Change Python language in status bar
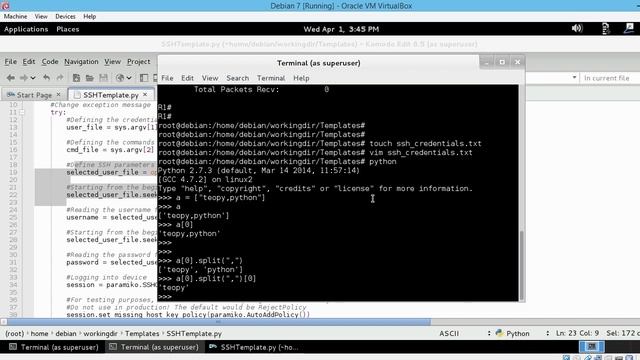 (x=513, y=333)
